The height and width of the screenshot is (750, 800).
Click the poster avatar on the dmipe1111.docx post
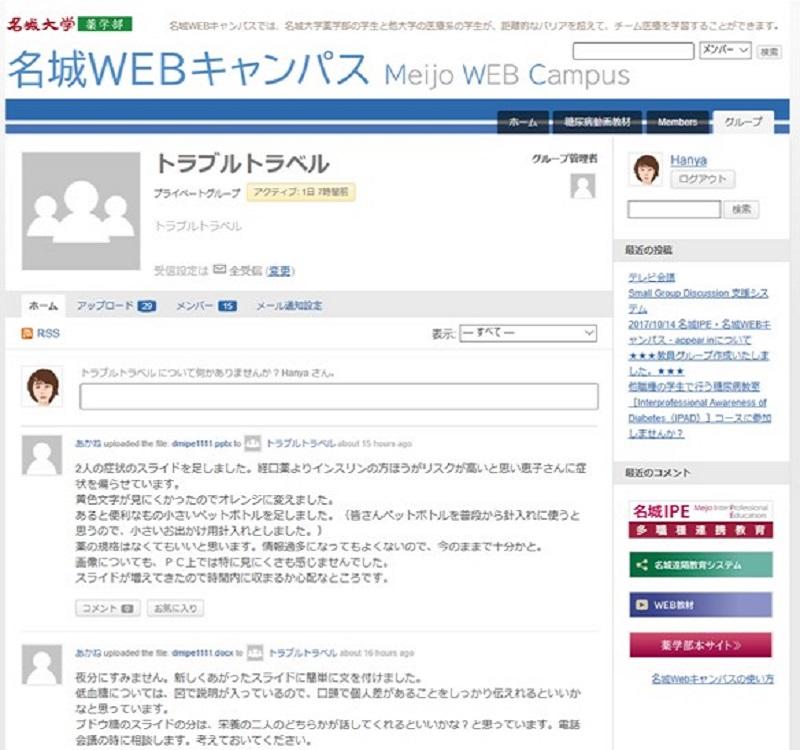pyautogui.click(x=42, y=664)
